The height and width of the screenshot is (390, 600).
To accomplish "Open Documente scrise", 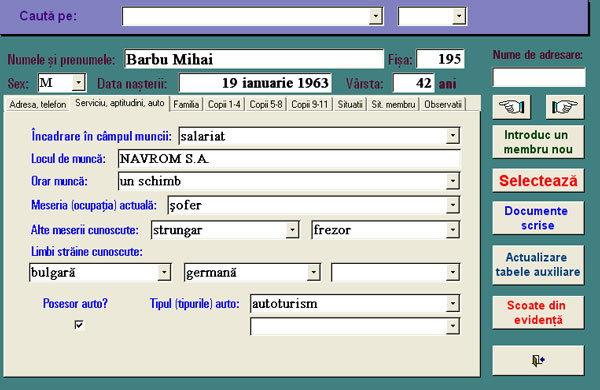I will coord(538,218).
